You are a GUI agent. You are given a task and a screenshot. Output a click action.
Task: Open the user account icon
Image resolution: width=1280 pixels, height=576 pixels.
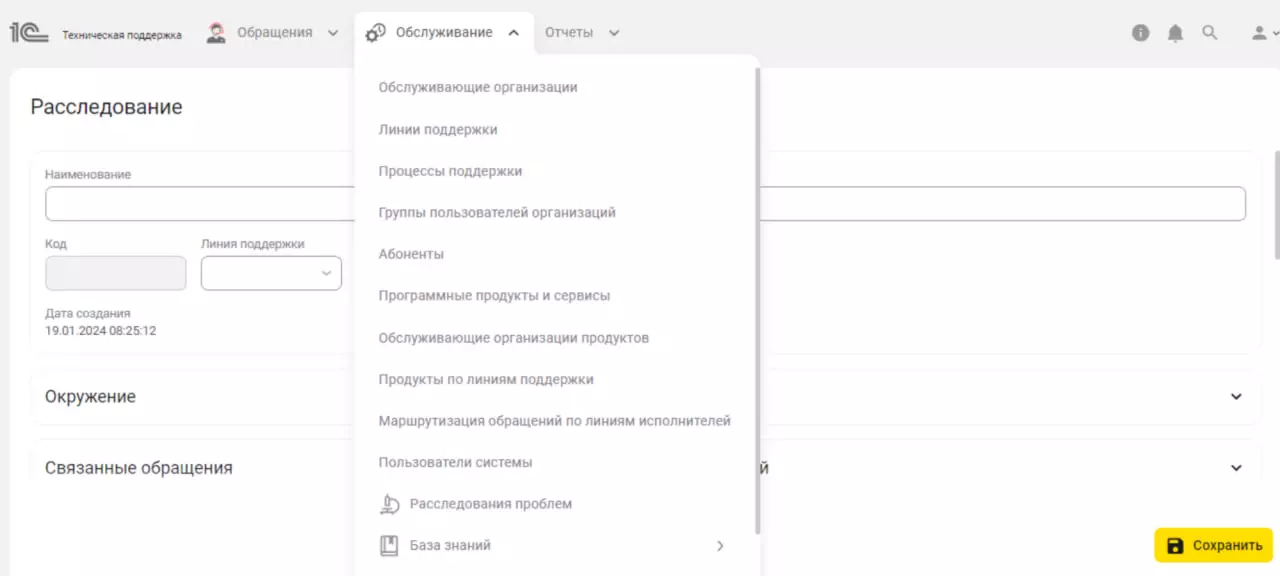coord(1257,32)
